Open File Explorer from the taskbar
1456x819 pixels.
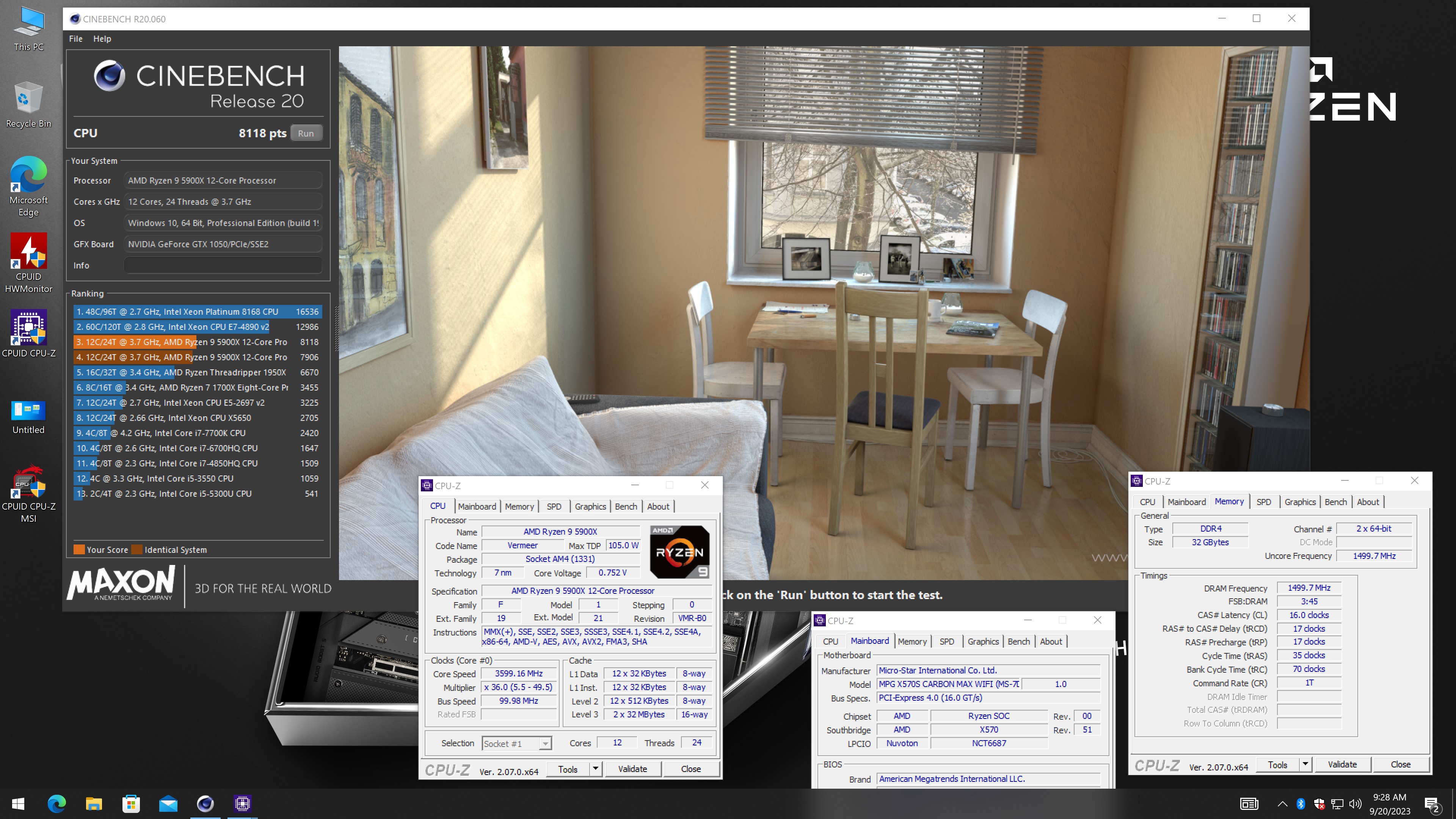click(x=94, y=804)
